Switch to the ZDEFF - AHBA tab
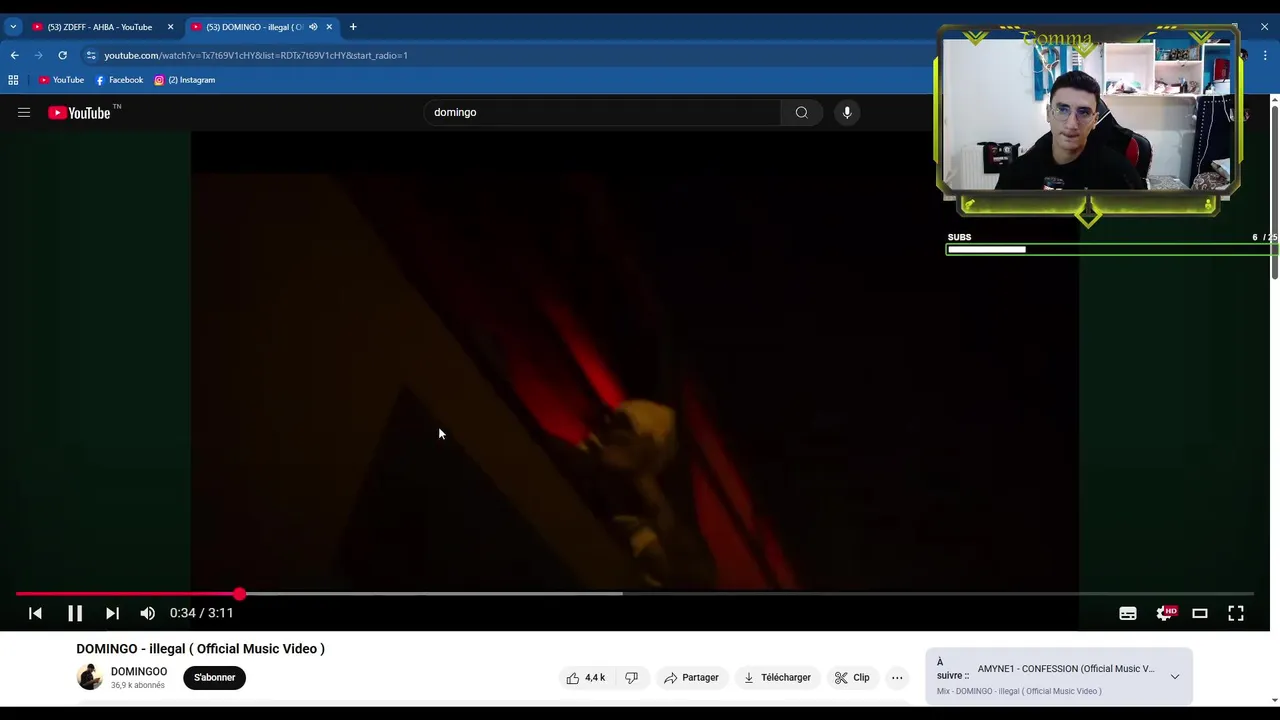 click(x=99, y=27)
